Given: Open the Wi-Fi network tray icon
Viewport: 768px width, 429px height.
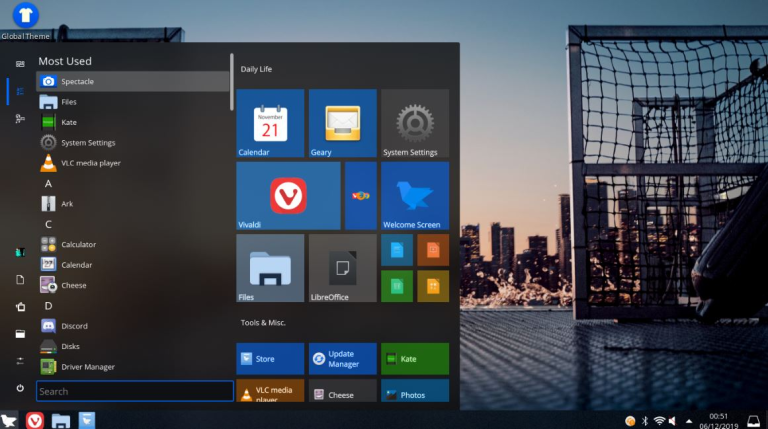Looking at the screenshot, I should click(x=659, y=421).
